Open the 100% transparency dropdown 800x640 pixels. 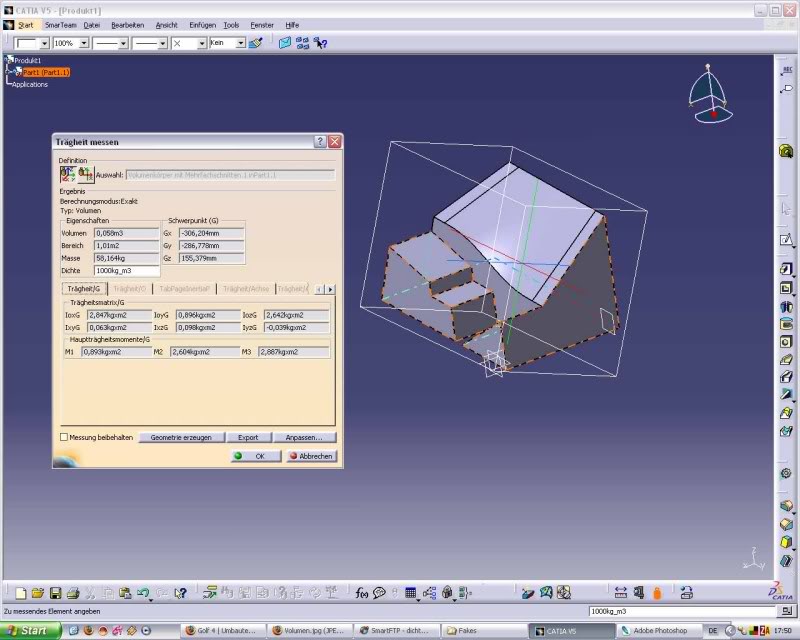coord(84,43)
